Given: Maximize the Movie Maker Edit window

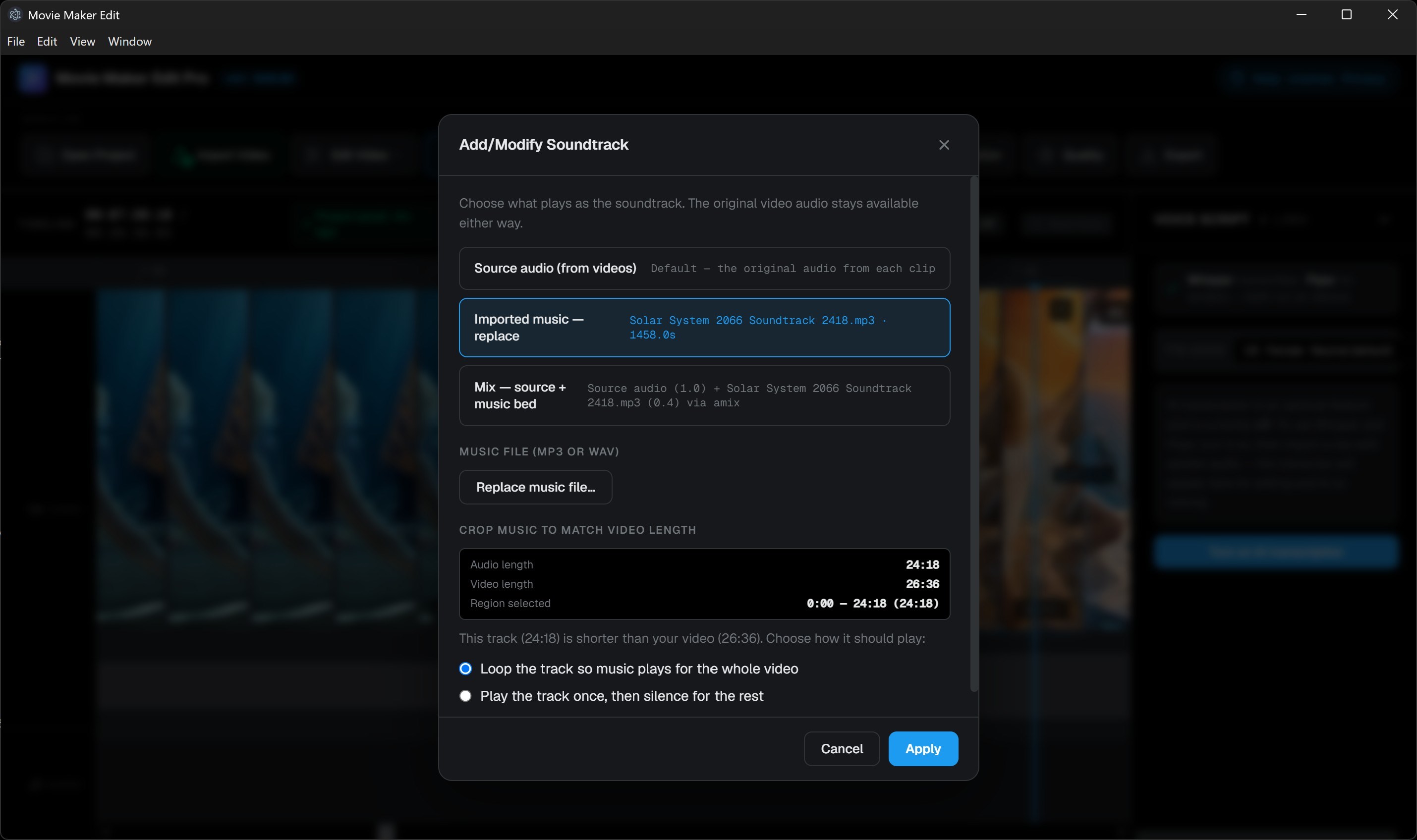Looking at the screenshot, I should 1347,15.
